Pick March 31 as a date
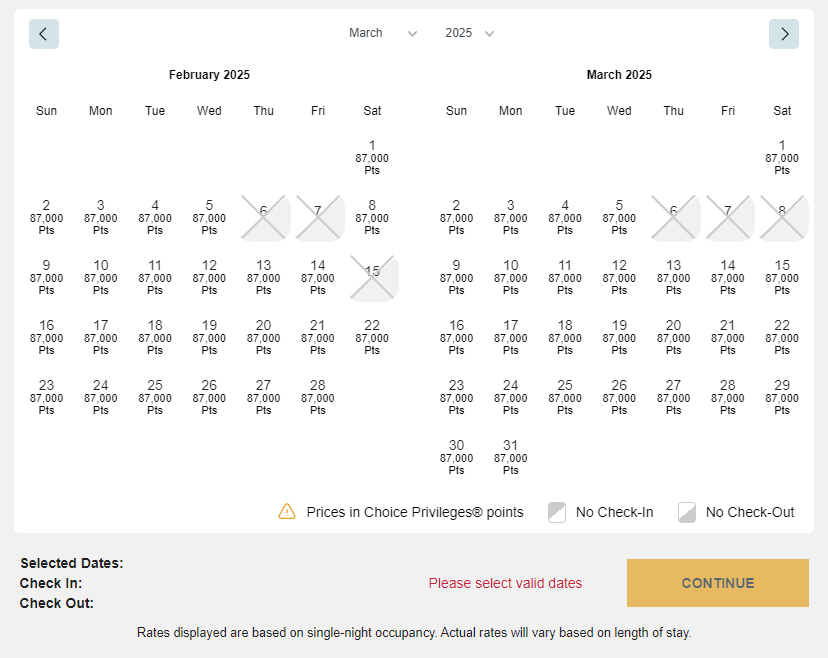 tap(510, 457)
